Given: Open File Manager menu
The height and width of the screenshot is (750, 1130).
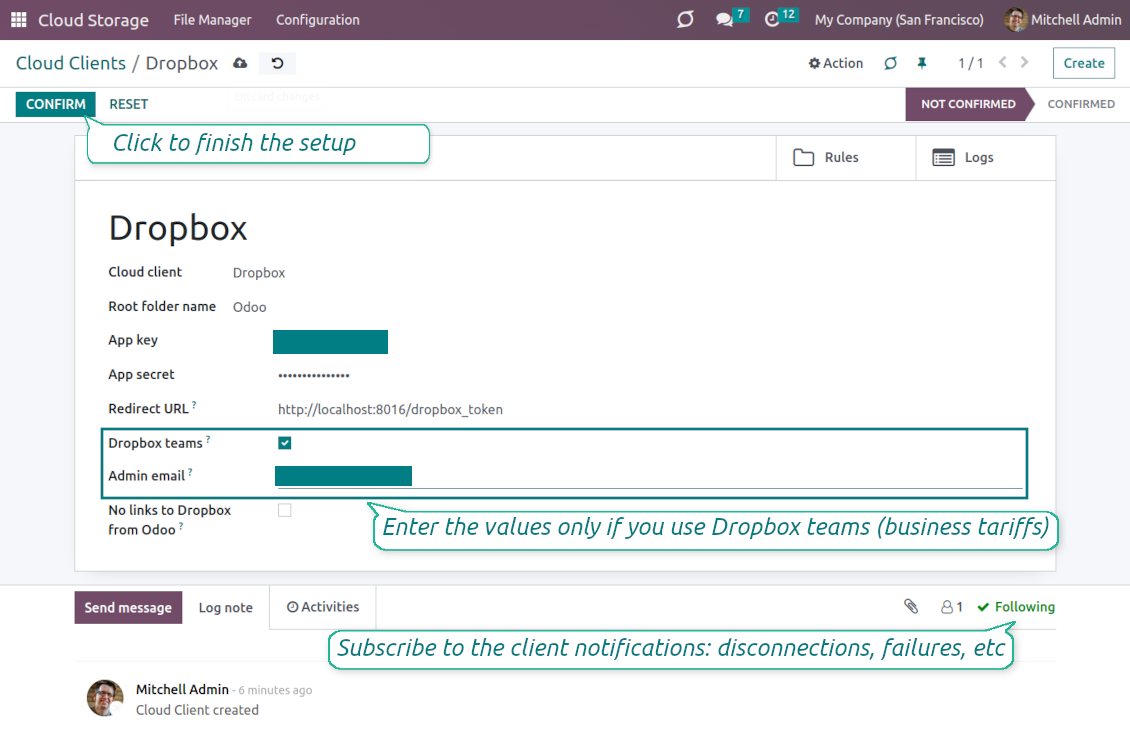Looking at the screenshot, I should coord(213,19).
